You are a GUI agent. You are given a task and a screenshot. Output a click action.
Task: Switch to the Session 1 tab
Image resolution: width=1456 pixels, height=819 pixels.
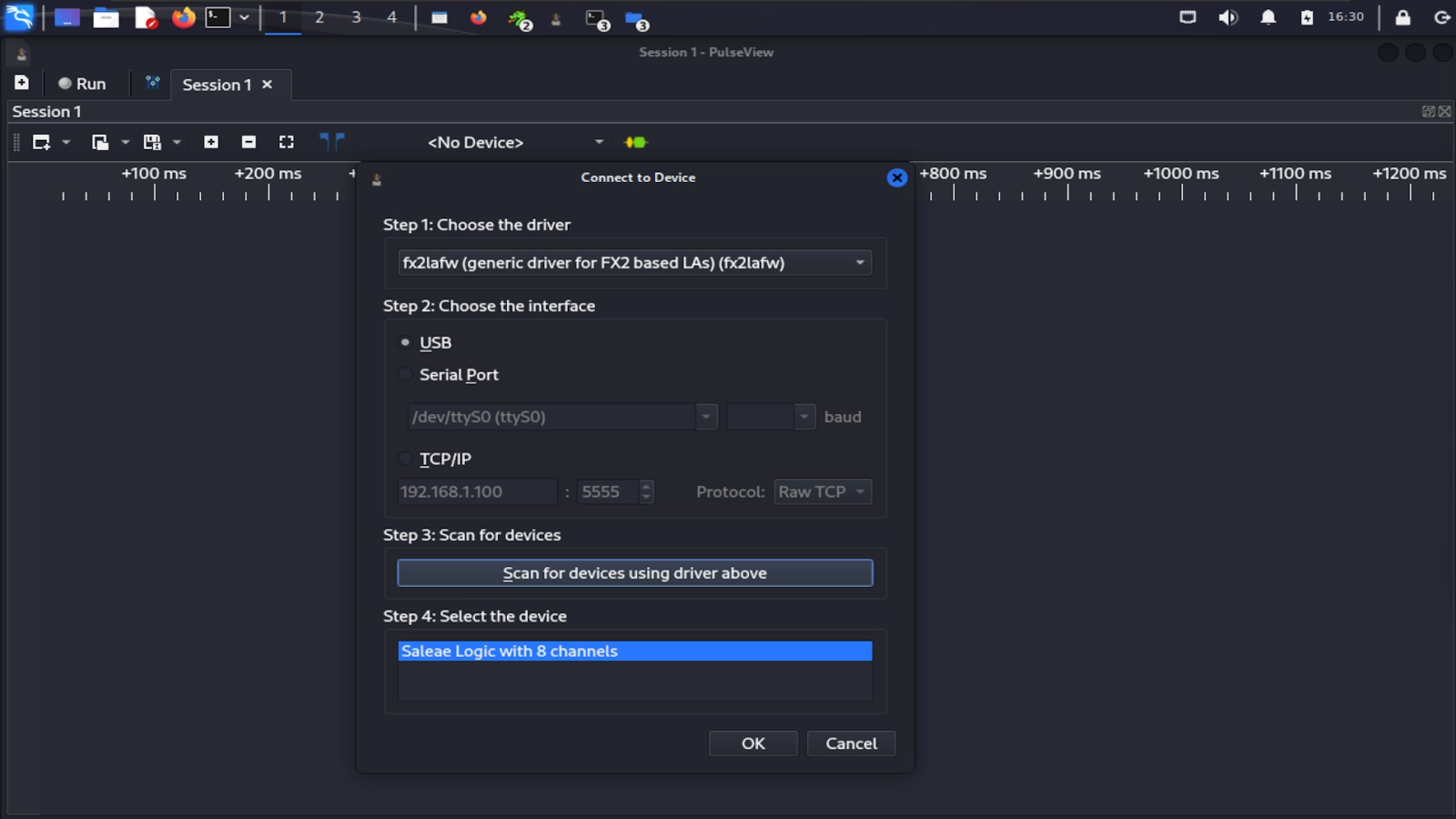pos(216,84)
